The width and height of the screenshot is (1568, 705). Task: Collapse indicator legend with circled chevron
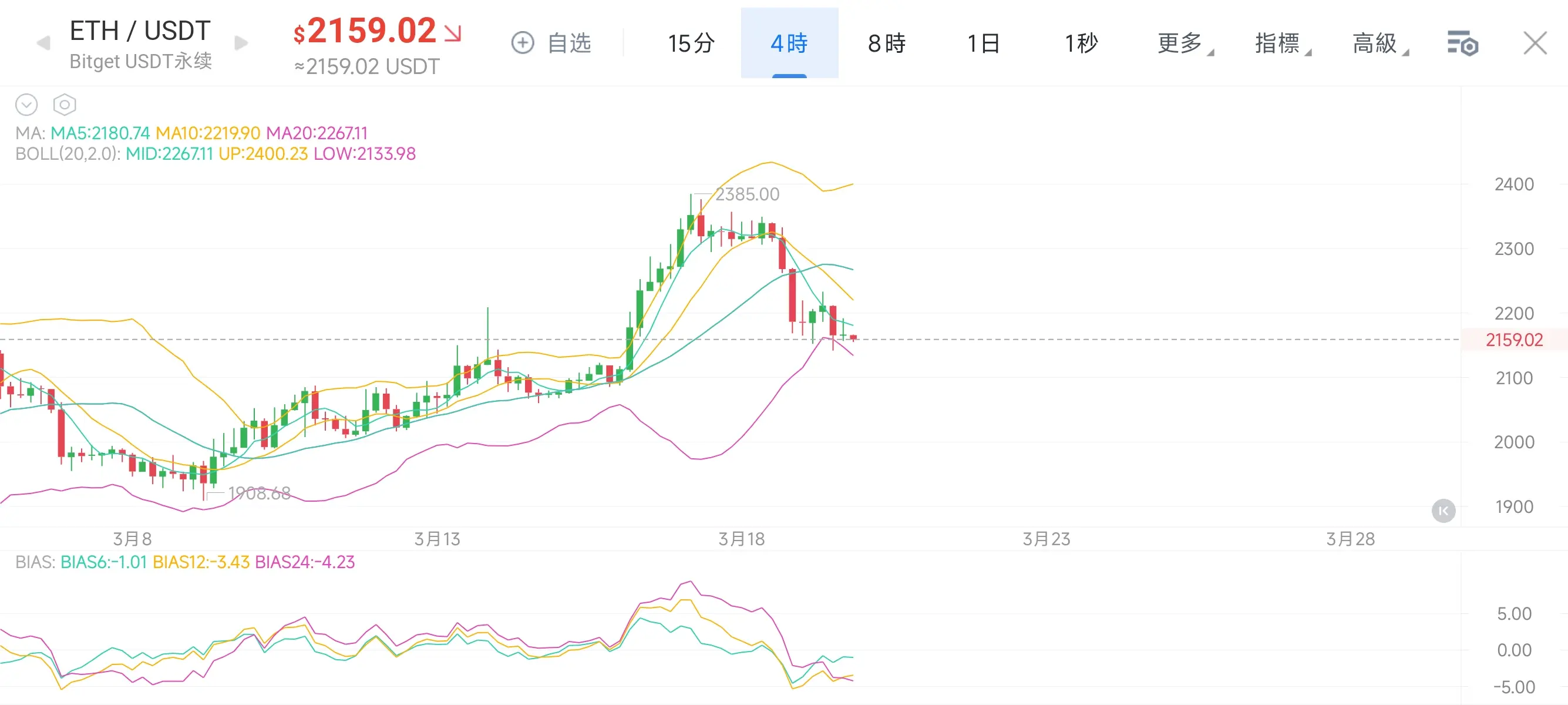pos(26,105)
